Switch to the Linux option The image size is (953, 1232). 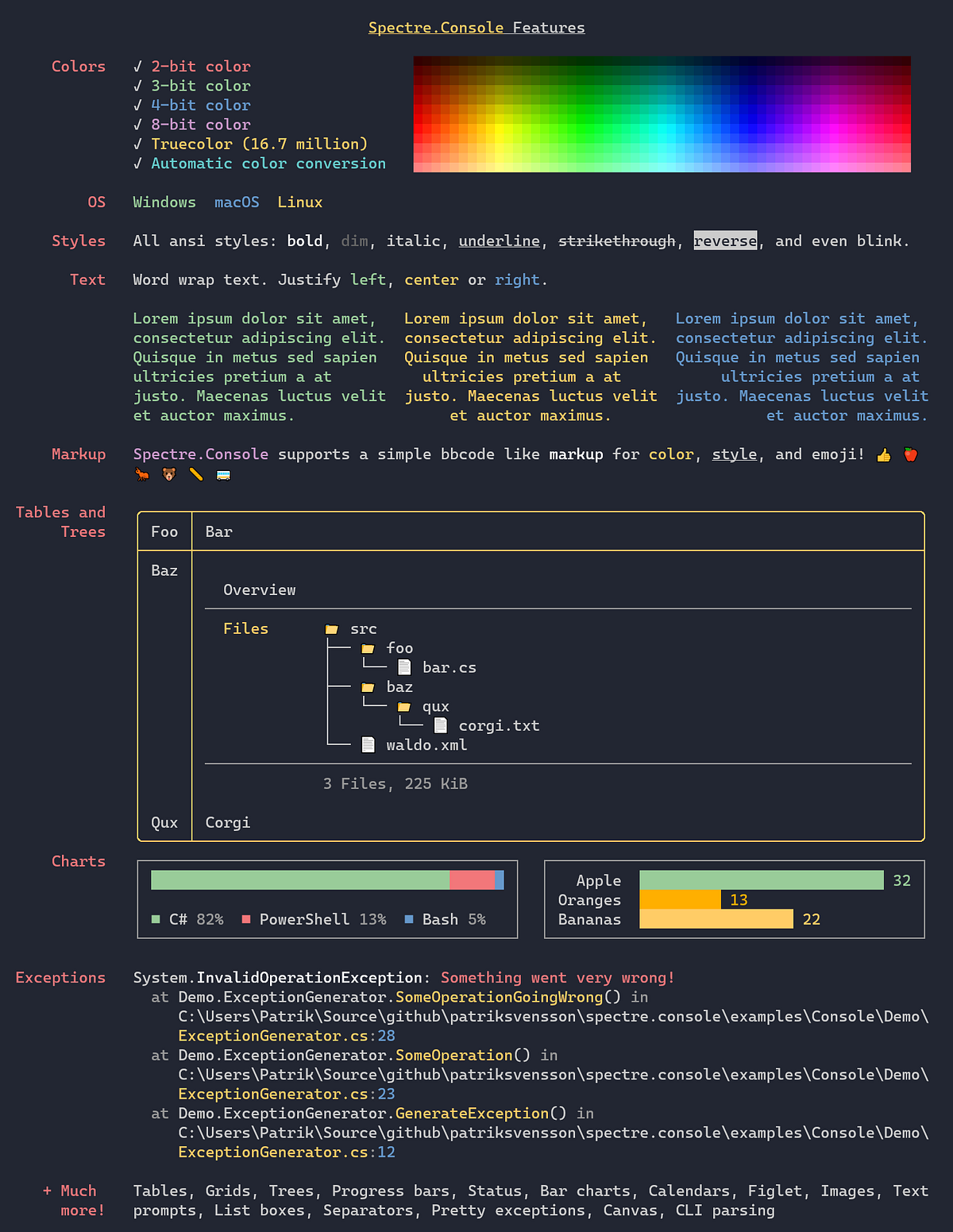tap(299, 202)
